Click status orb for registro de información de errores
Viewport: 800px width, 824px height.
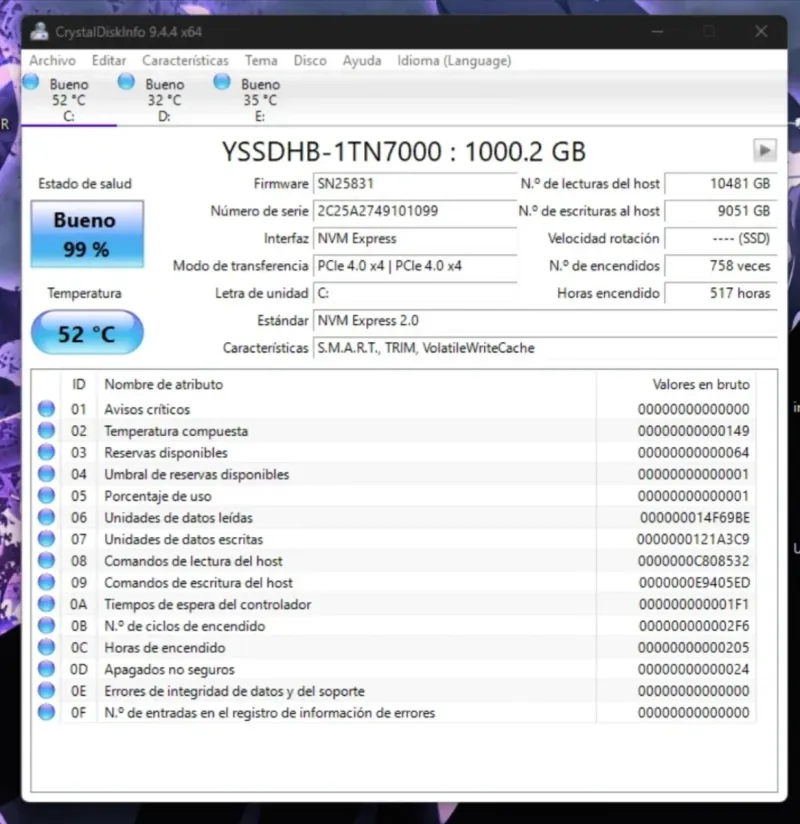[x=46, y=712]
